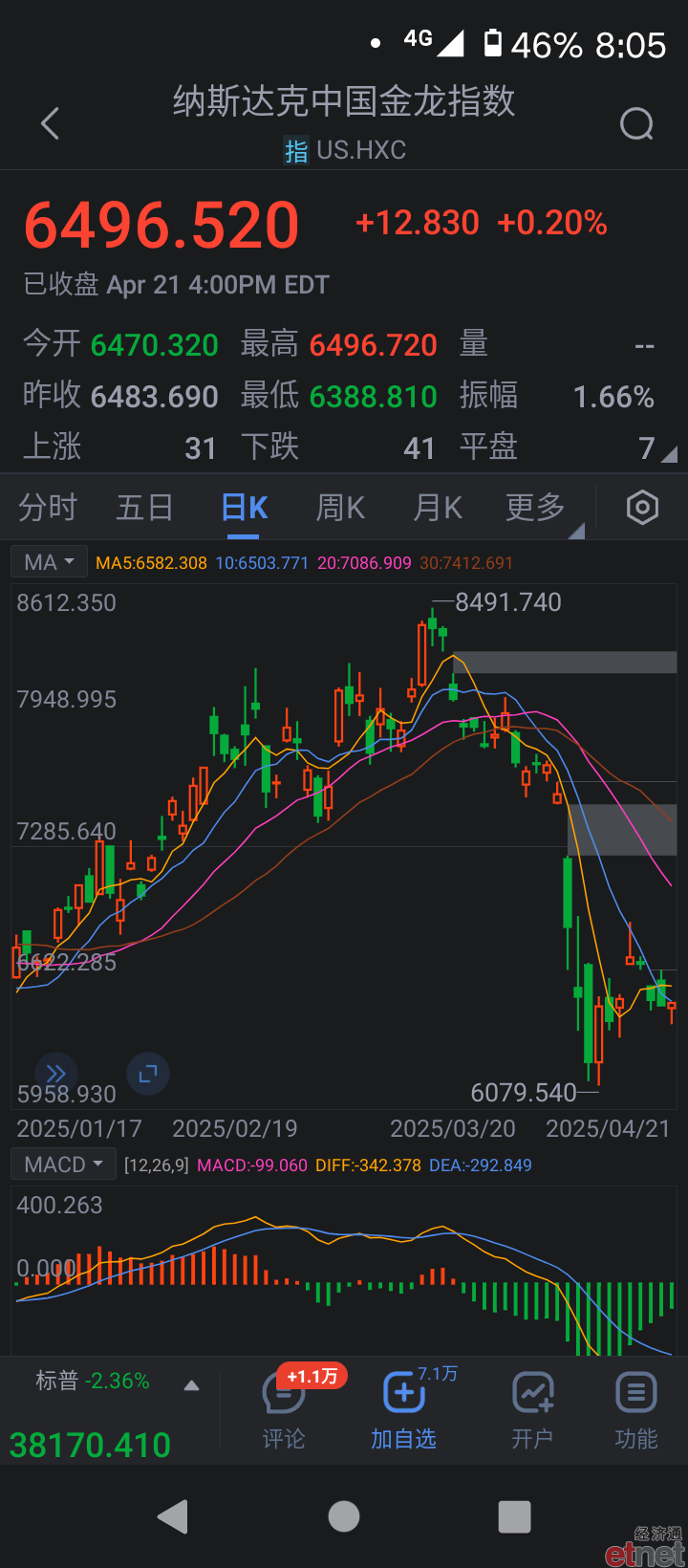Tap the DIFF:-342.378 readout
688x1568 pixels.
point(368,1165)
